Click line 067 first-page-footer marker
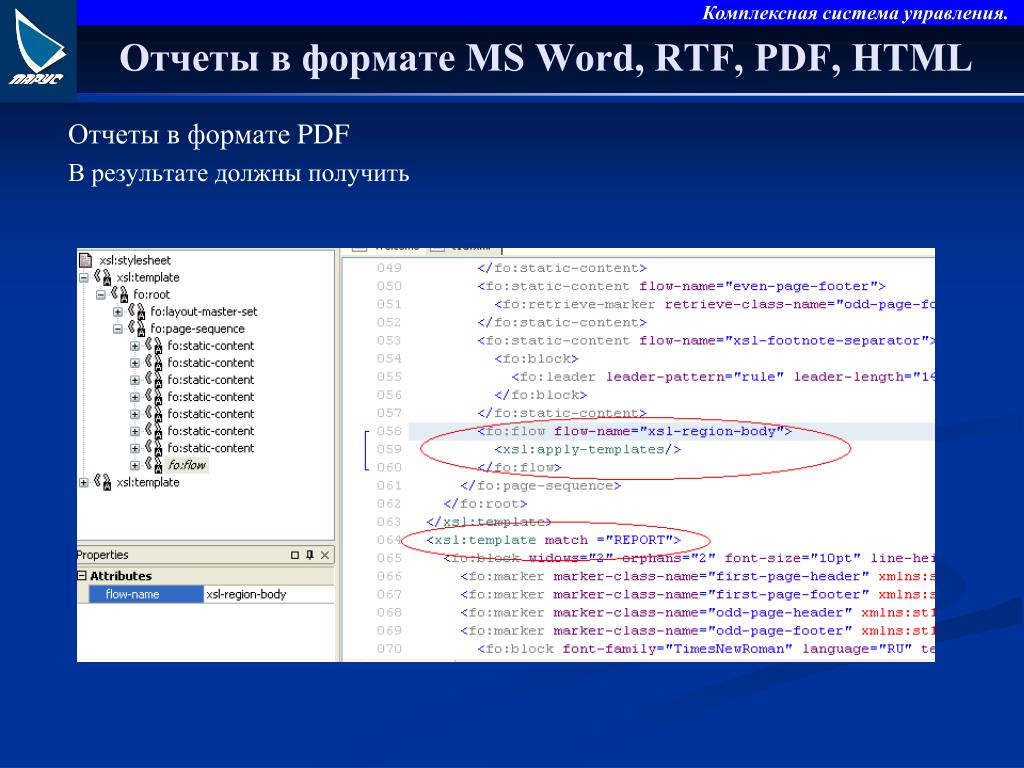The height and width of the screenshot is (768, 1024). click(x=697, y=594)
